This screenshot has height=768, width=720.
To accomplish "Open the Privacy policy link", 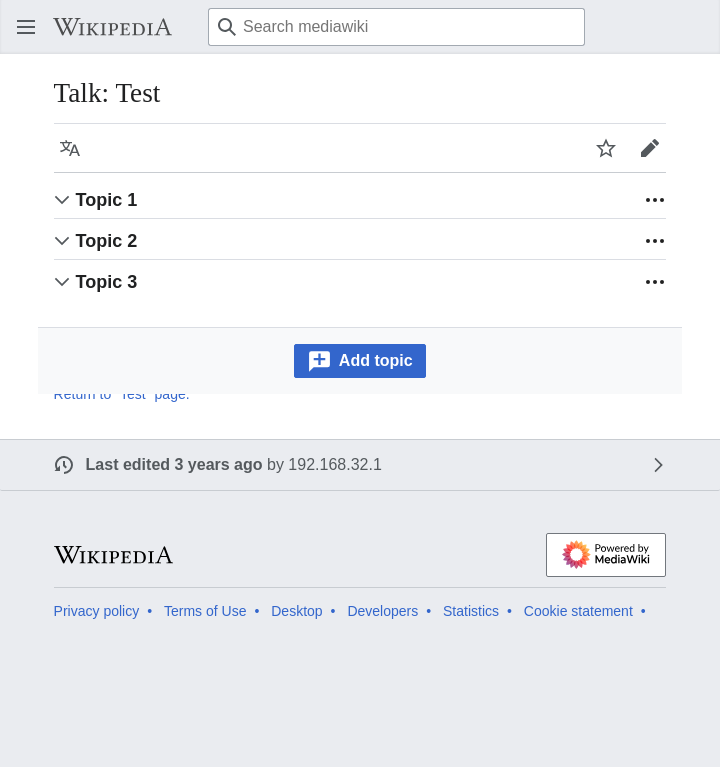I will pos(96,611).
